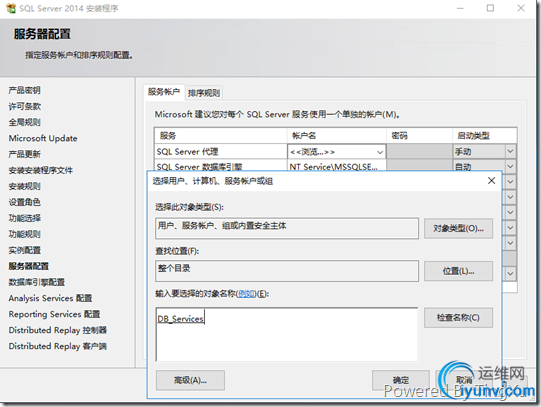Open startup type dropdown for SQL Server 数据库引擎
This screenshot has height=407, width=541.
pyautogui.click(x=510, y=167)
